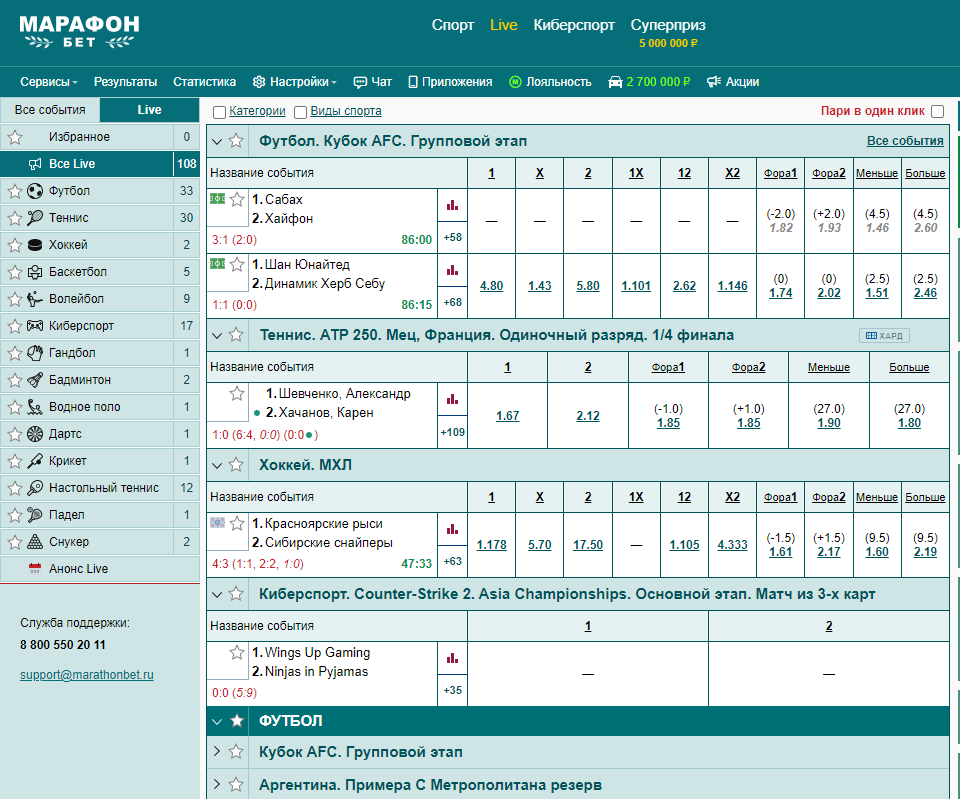Open the Чат menu item
The image size is (960, 799).
[x=373, y=82]
